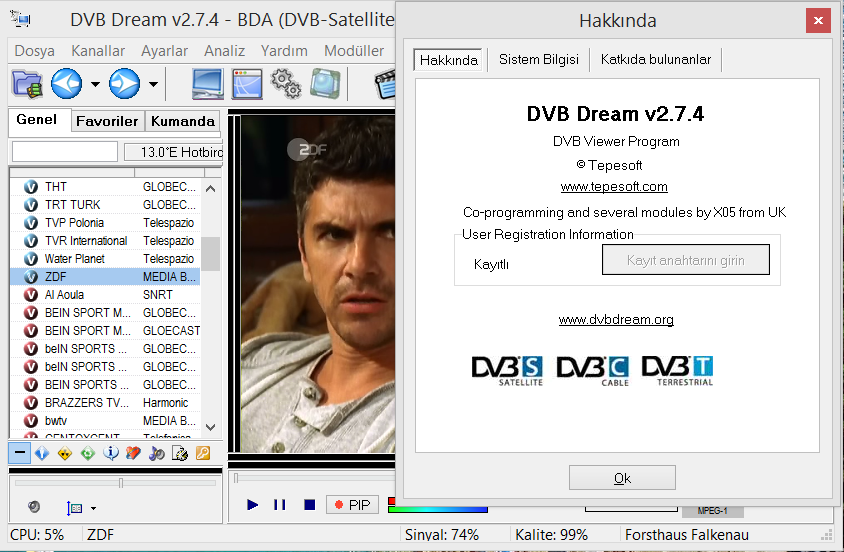Select Hakkında tab in About dialog
Image resolution: width=844 pixels, height=552 pixels.
coord(448,60)
